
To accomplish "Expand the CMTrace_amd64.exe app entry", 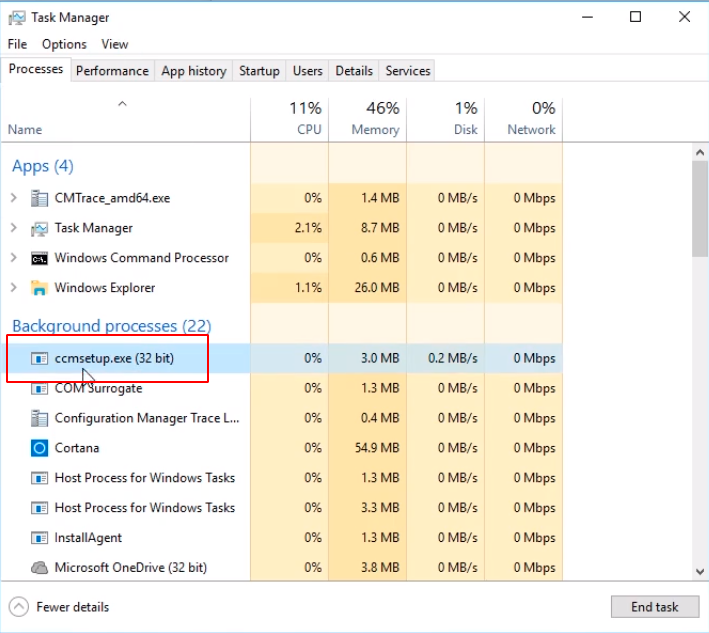I will pos(14,198).
